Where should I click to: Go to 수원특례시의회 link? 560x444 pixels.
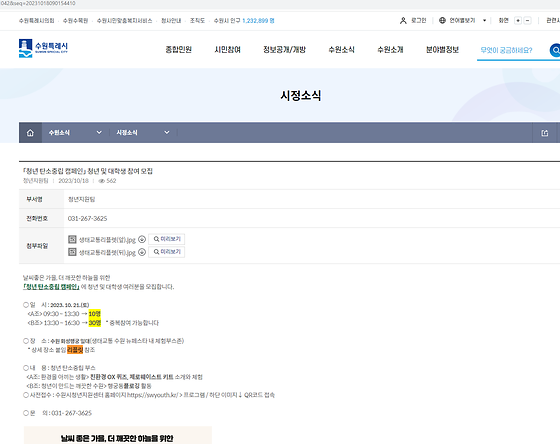[36, 21]
